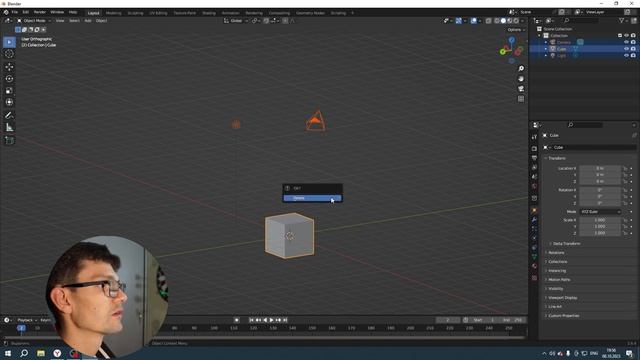
Task: Switch orthographic/perspective grid icon
Action: [521, 99]
